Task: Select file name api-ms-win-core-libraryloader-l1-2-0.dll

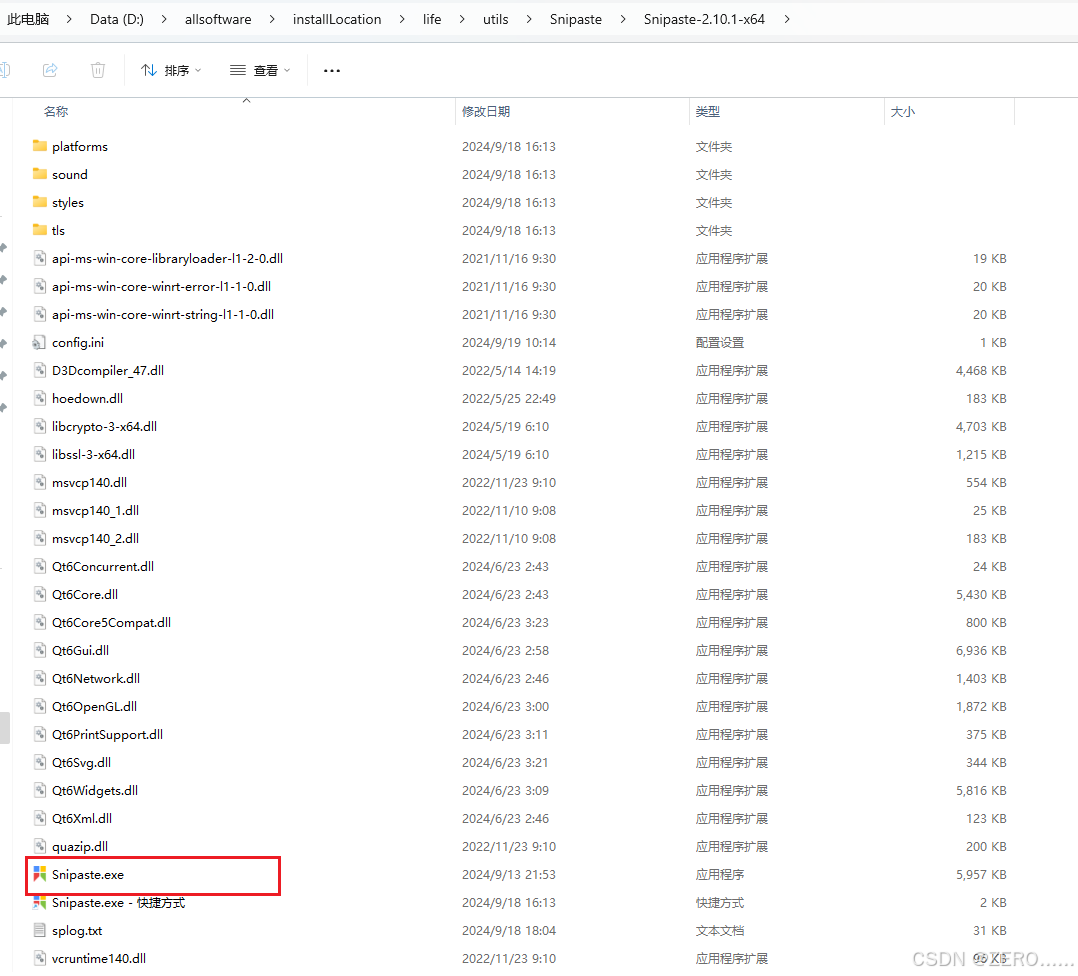Action: click(167, 258)
